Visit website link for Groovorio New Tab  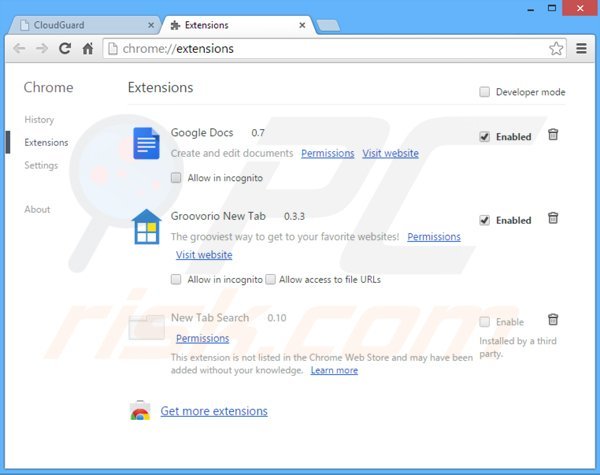point(204,255)
